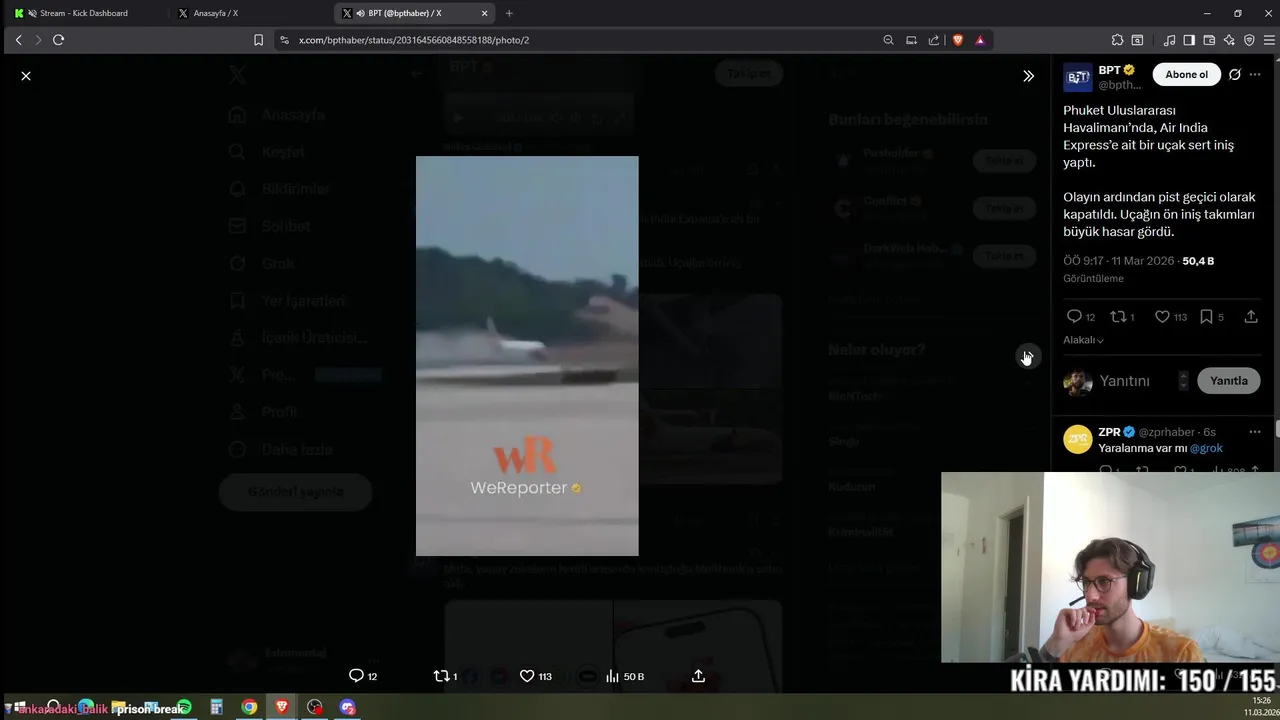Click the @grok mention link
The width and height of the screenshot is (1280, 720).
coord(1206,448)
